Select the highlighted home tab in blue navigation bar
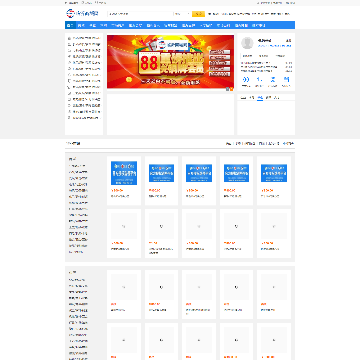Screen dimensions: 360x360 pyautogui.click(x=70, y=25)
